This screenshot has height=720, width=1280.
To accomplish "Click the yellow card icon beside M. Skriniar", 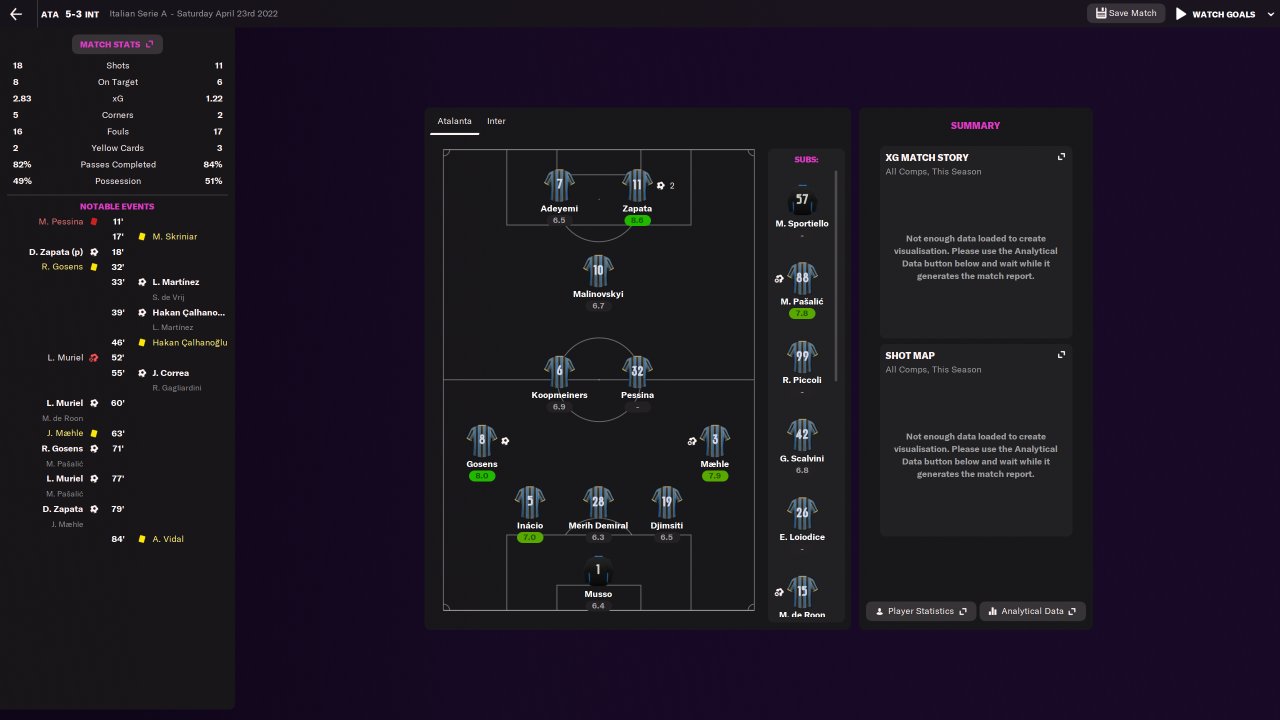I will point(142,237).
